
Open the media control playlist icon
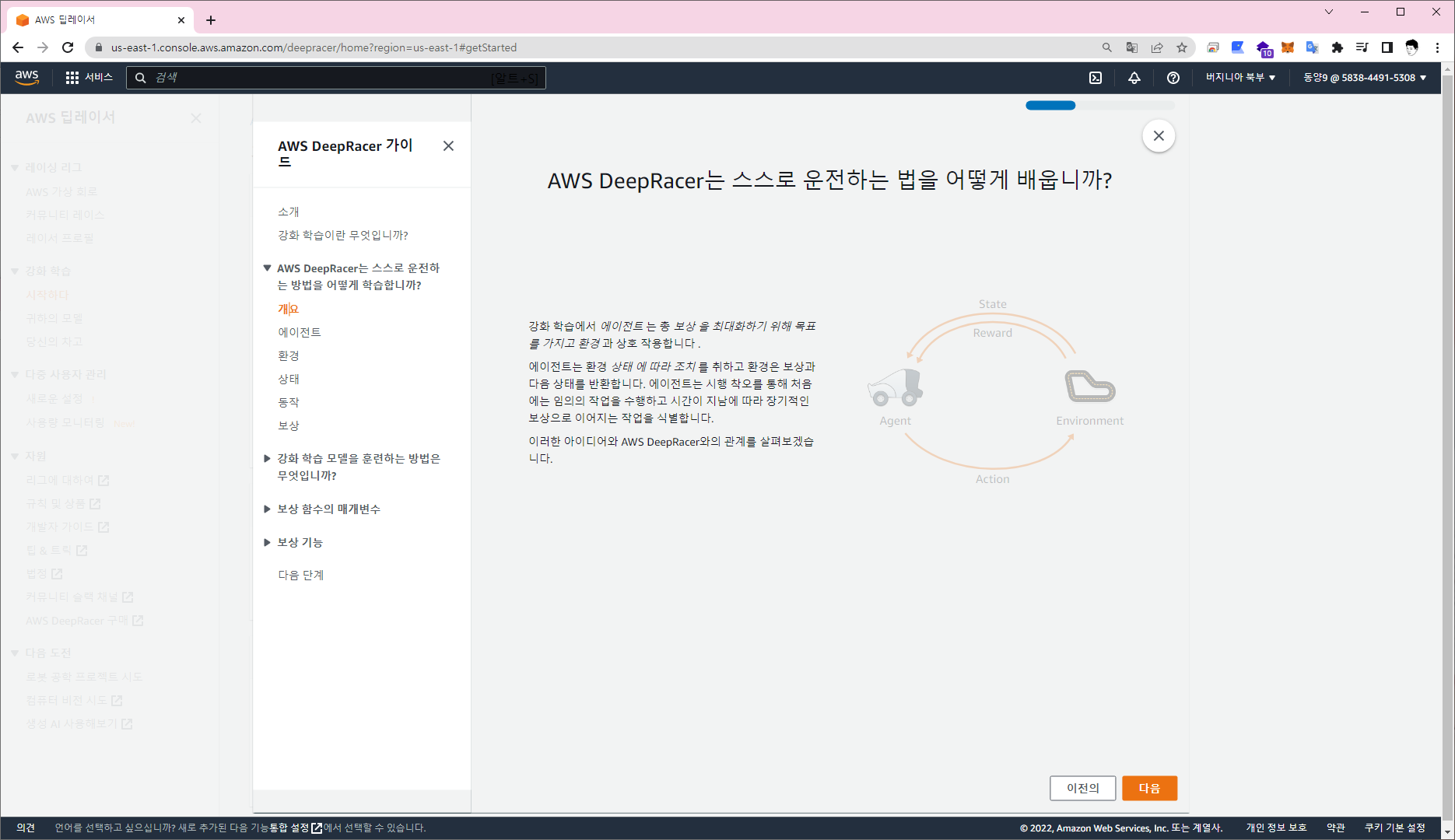[1362, 47]
